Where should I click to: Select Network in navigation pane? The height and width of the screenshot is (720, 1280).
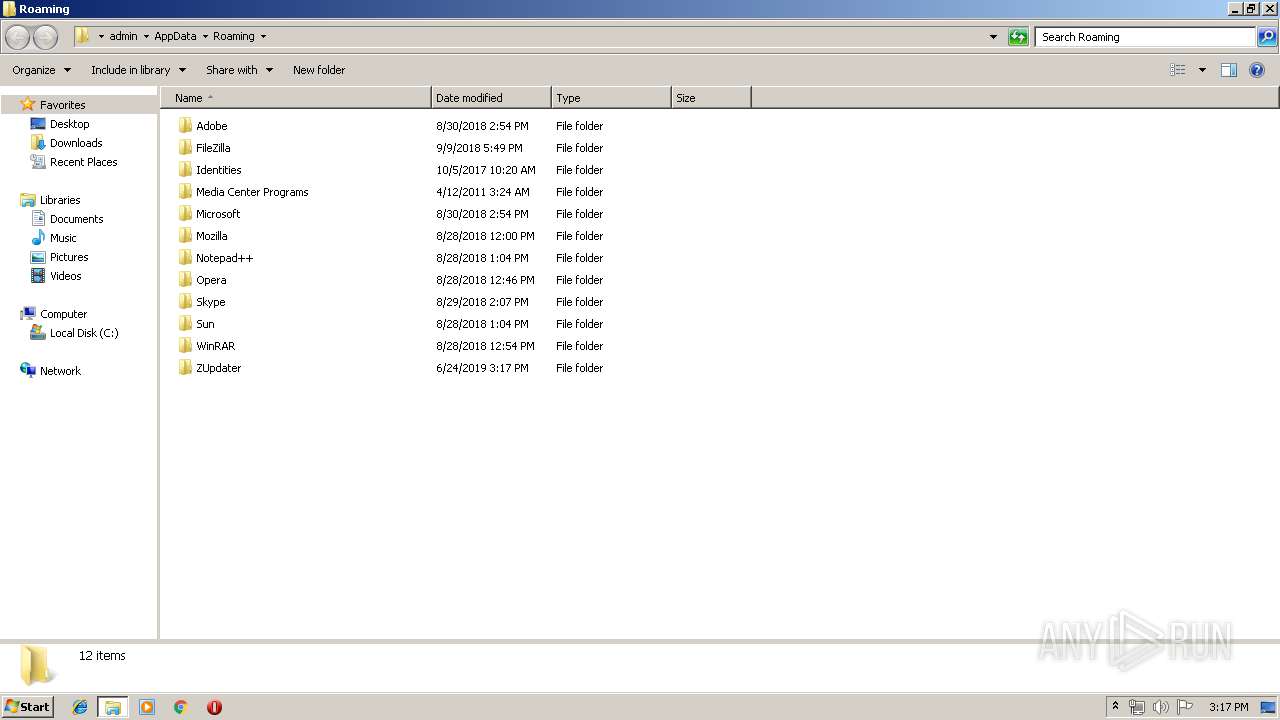[x=60, y=371]
